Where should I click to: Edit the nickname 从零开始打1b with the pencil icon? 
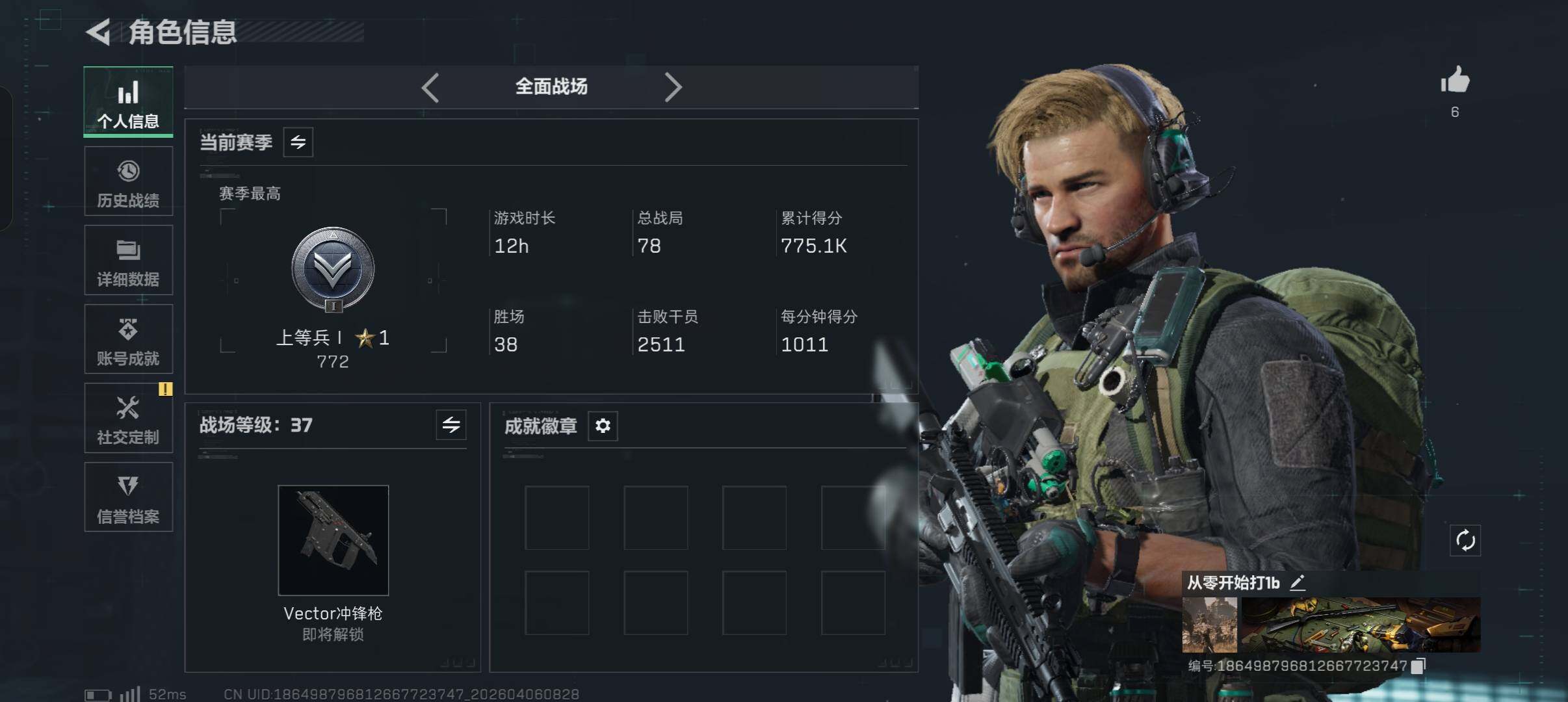tap(1298, 582)
